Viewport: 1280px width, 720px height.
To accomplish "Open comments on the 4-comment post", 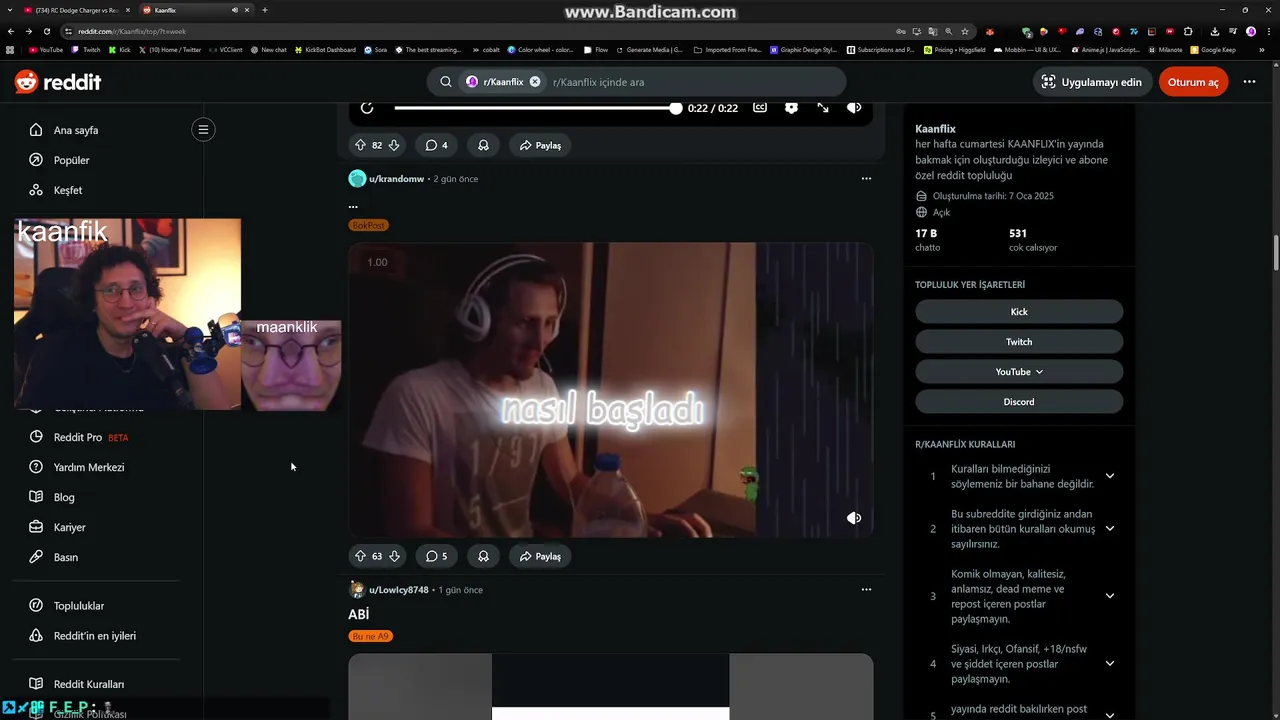I will click(437, 145).
